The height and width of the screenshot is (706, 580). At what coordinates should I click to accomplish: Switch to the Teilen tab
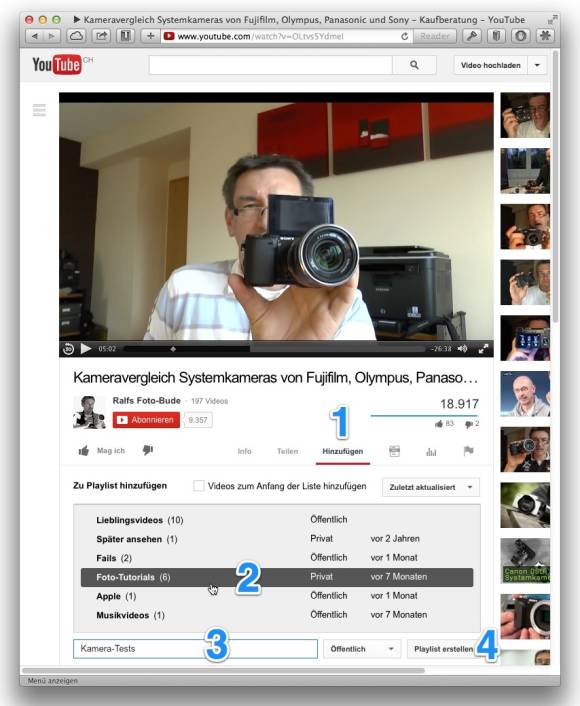(x=287, y=451)
